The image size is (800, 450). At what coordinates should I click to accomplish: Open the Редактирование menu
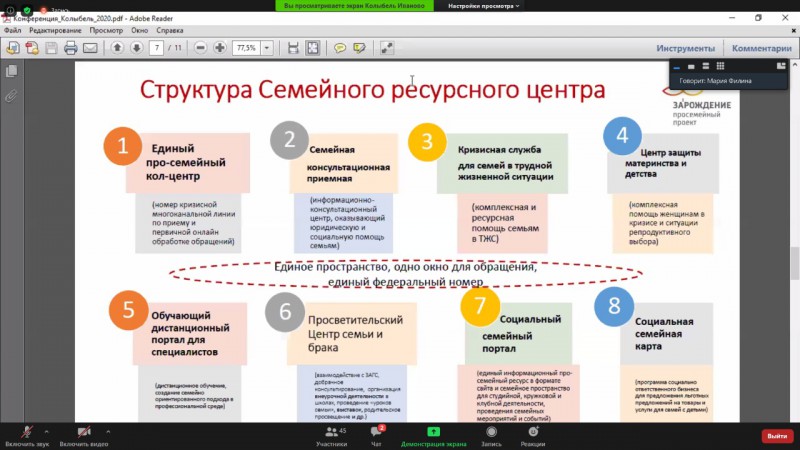tap(55, 30)
